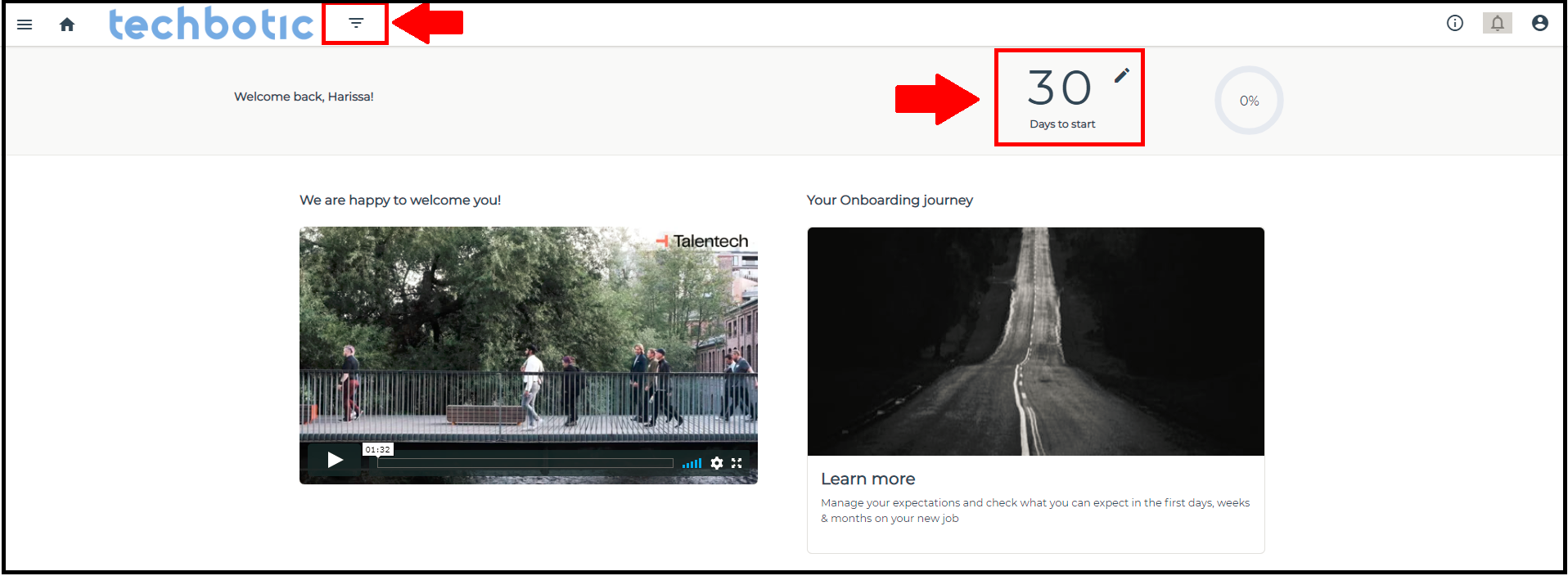Click 'We are happy to welcome you!' heading
The height and width of the screenshot is (576, 1568).
pyautogui.click(x=400, y=200)
